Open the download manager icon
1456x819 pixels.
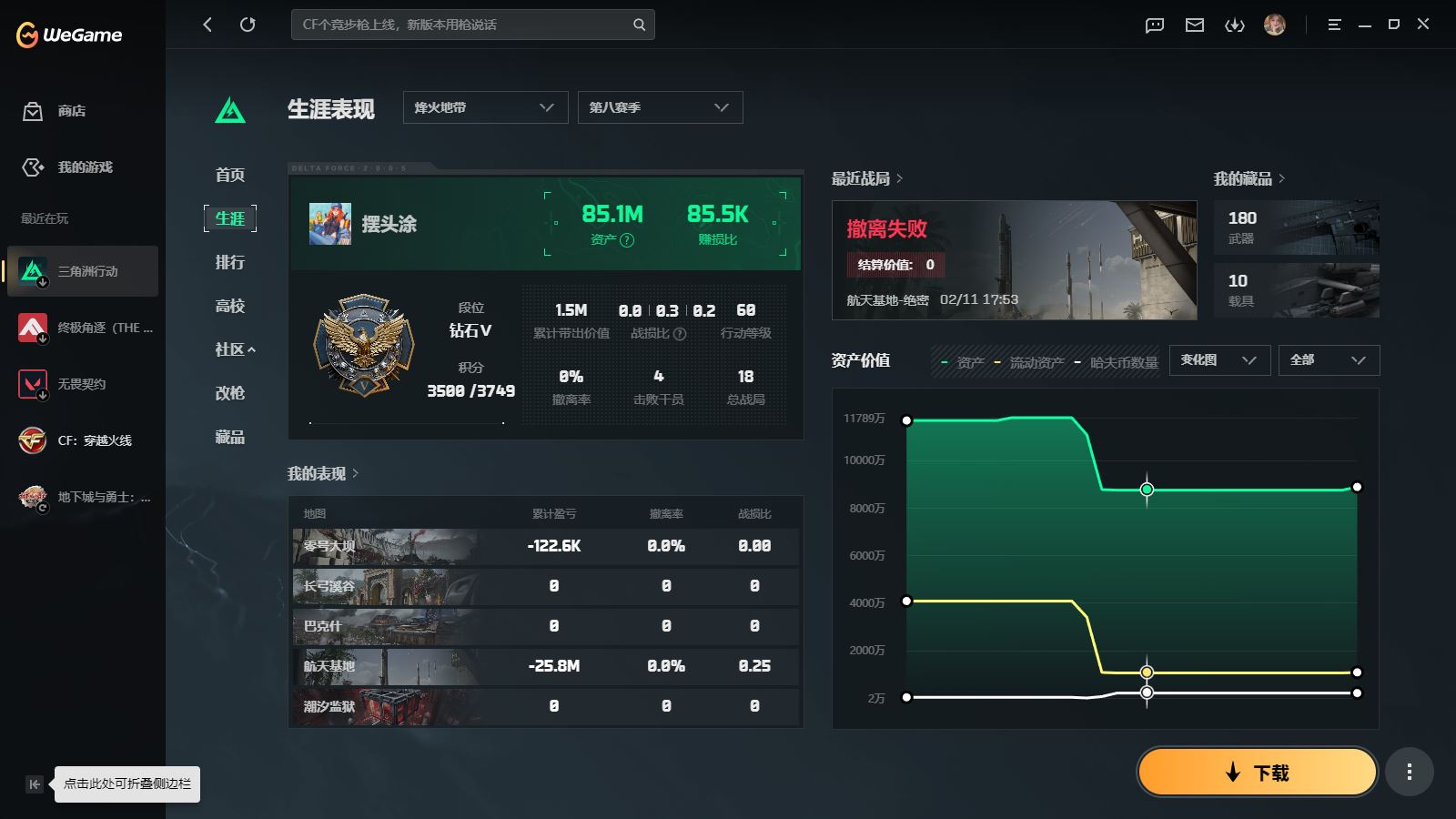point(1235,25)
